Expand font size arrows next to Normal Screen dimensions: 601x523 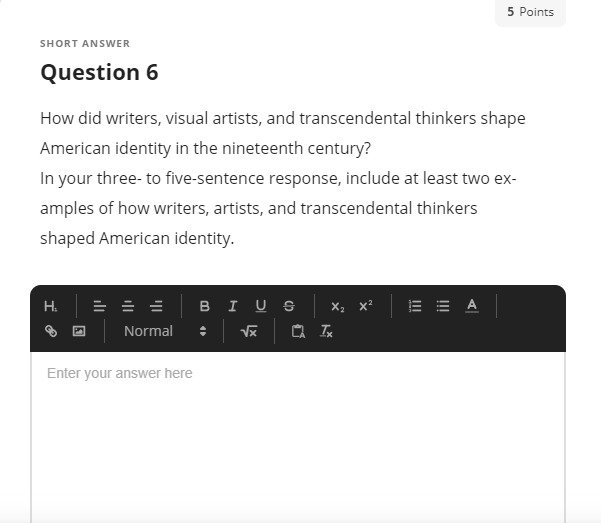pyautogui.click(x=203, y=331)
